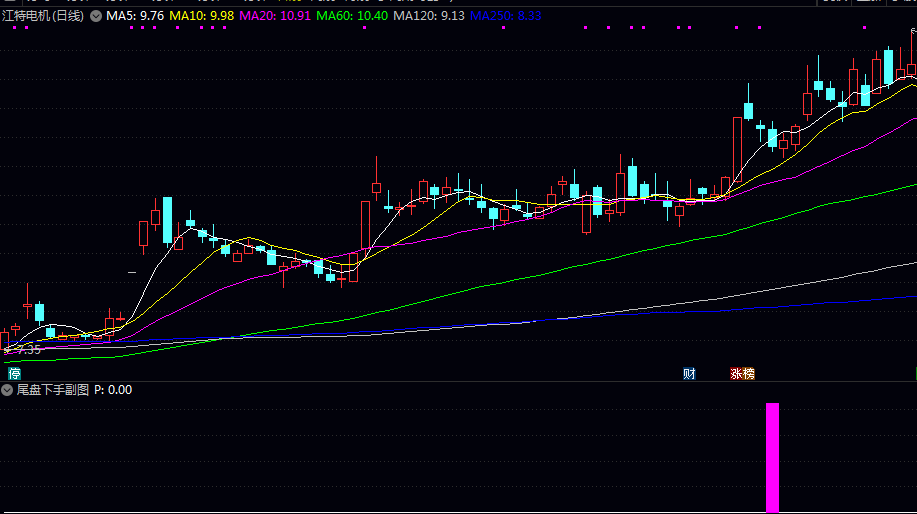The height and width of the screenshot is (514, 917).
Task: Expand the dropdown arrow beside 尾盘下手副图
Action: point(8,390)
